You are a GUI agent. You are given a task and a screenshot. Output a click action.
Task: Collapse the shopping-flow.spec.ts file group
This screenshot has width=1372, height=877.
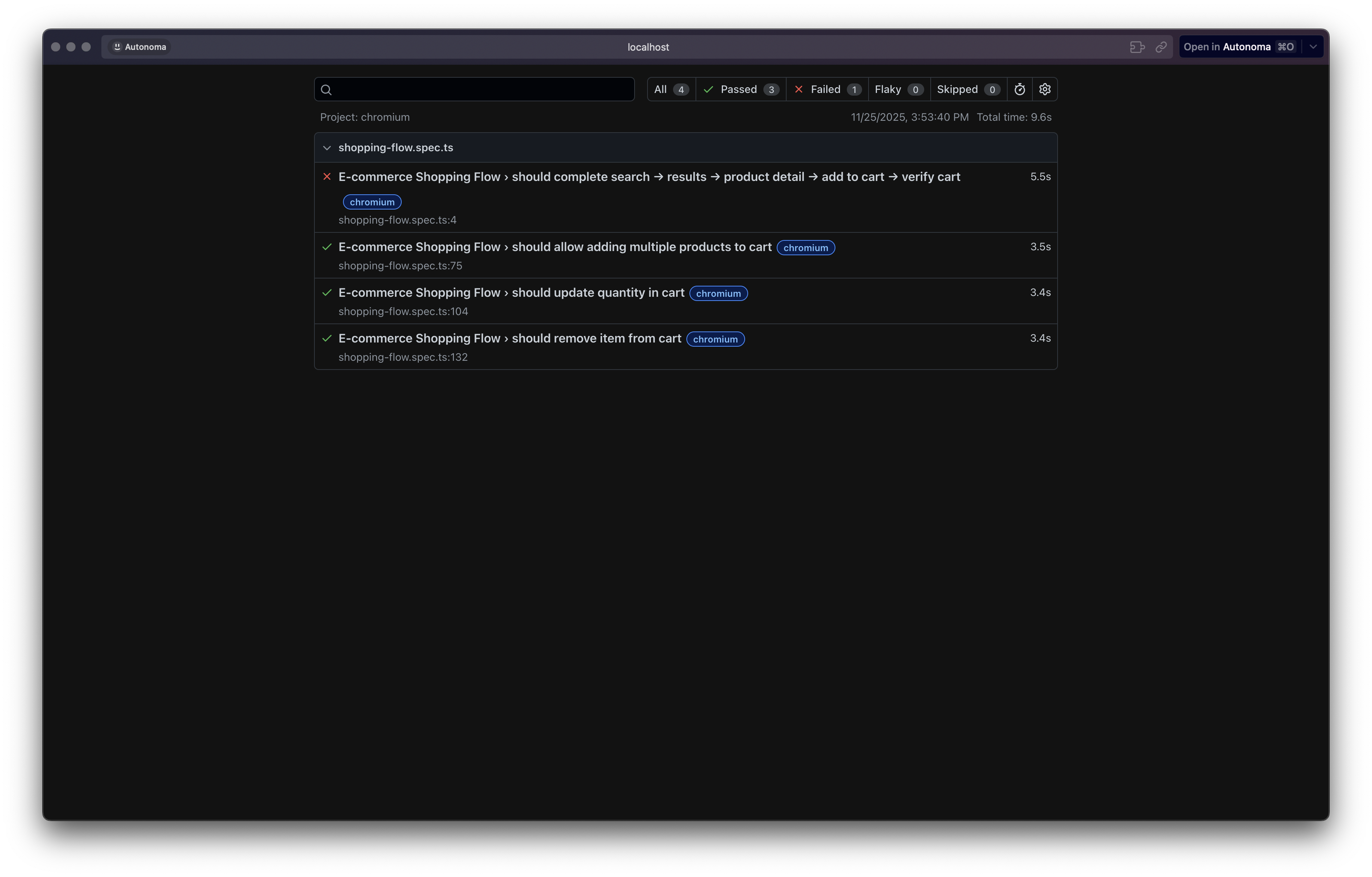pos(327,148)
